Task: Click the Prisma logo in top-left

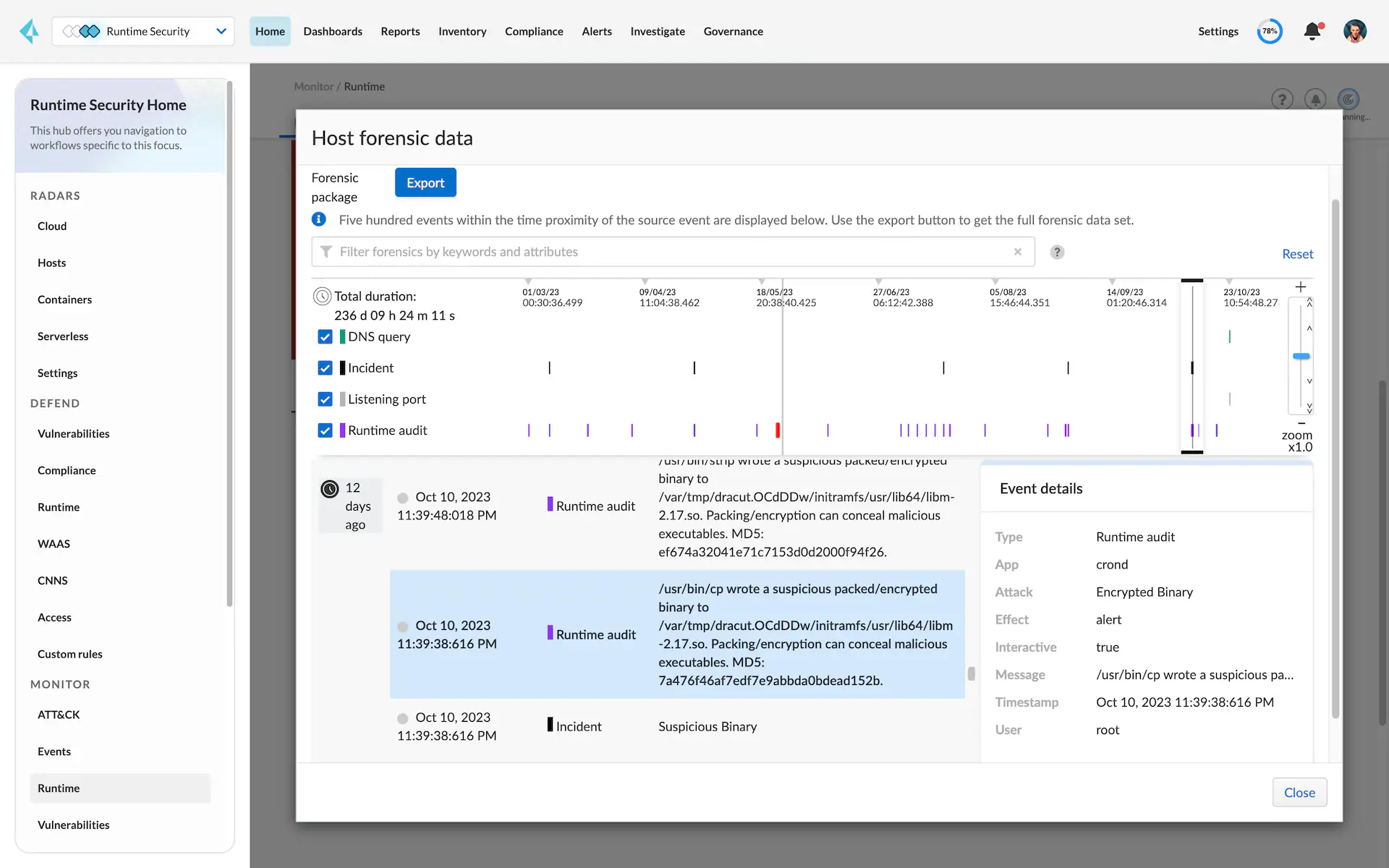Action: 29,31
